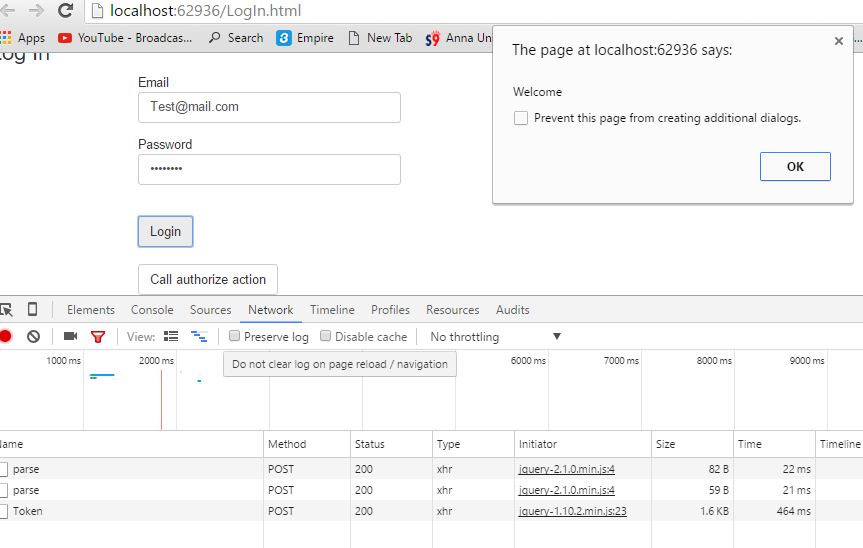This screenshot has height=548, width=863.
Task: Click the red record network log button
Action: point(5,337)
